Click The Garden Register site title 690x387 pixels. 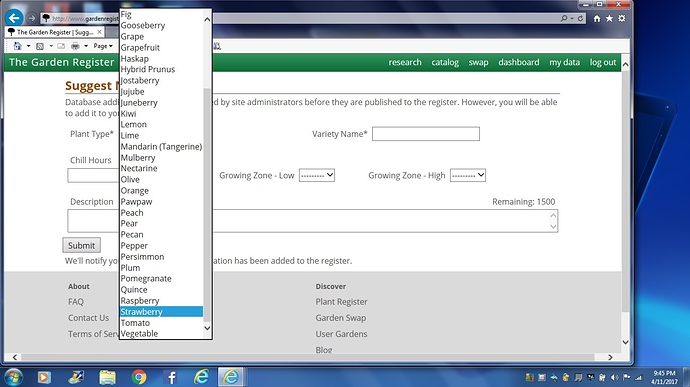61,62
